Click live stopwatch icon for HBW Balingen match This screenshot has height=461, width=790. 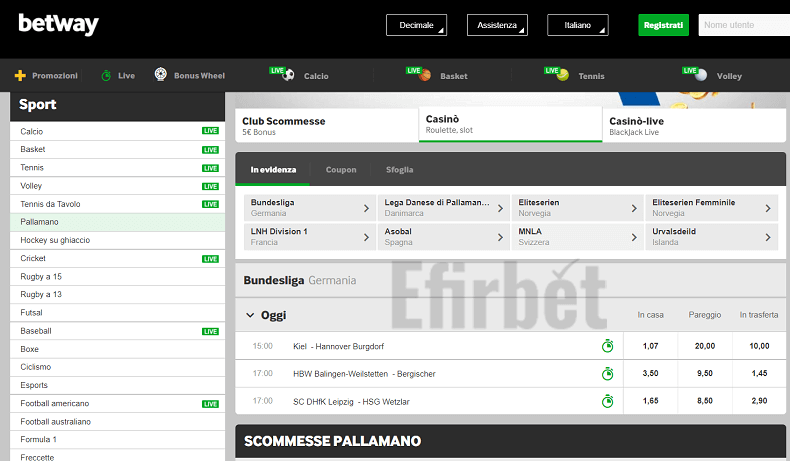pos(608,373)
